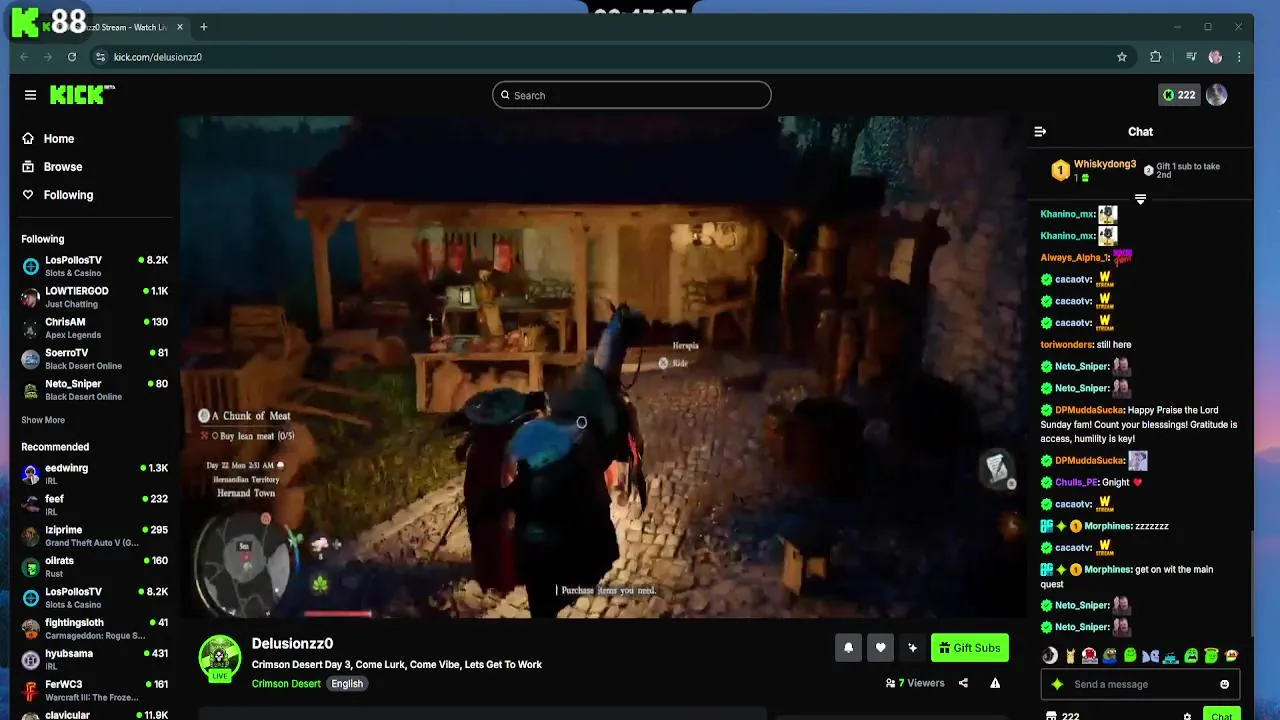This screenshot has width=1280, height=720.
Task: Click toriwonders username in chat
Action: pos(1066,345)
